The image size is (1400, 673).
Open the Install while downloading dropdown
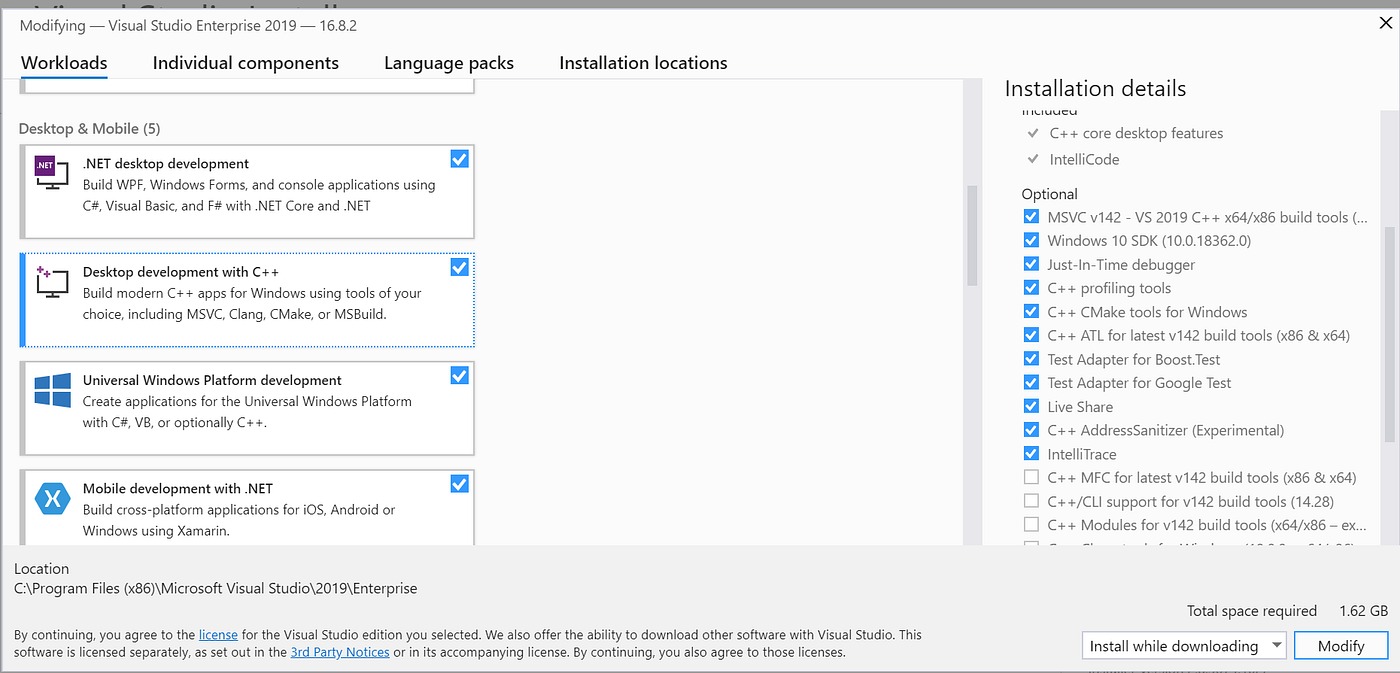point(1184,646)
